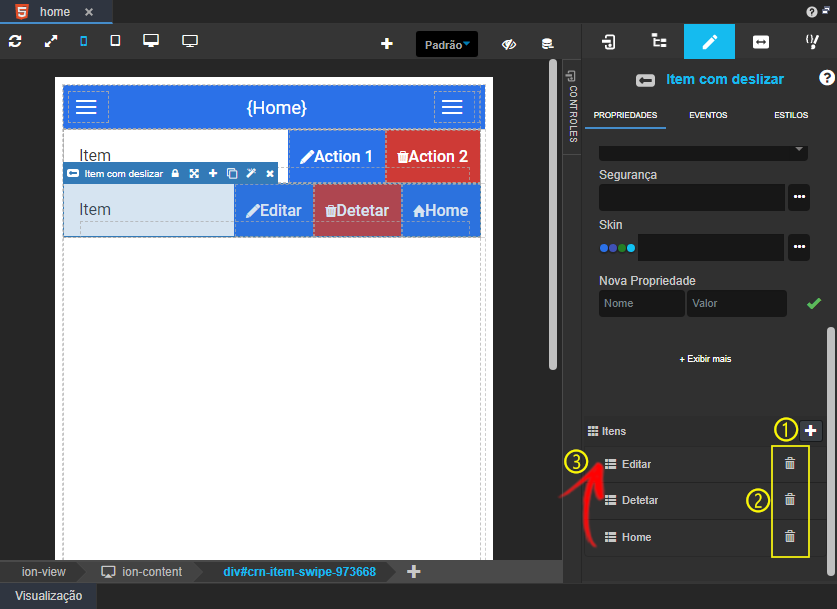Open the braces code panel icon
Image resolution: width=837 pixels, height=609 pixels.
pyautogui.click(x=812, y=41)
